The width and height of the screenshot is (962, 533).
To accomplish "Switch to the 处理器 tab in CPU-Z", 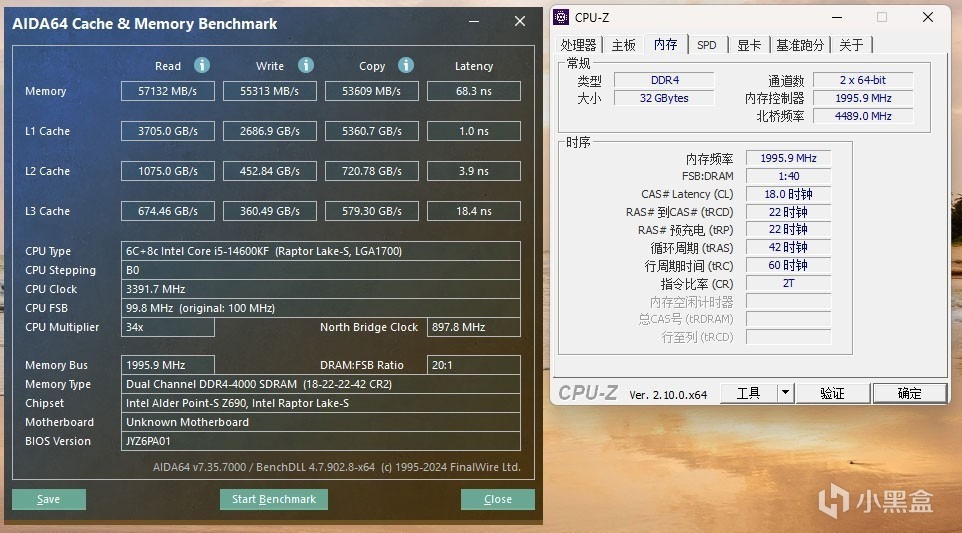I will pos(578,45).
